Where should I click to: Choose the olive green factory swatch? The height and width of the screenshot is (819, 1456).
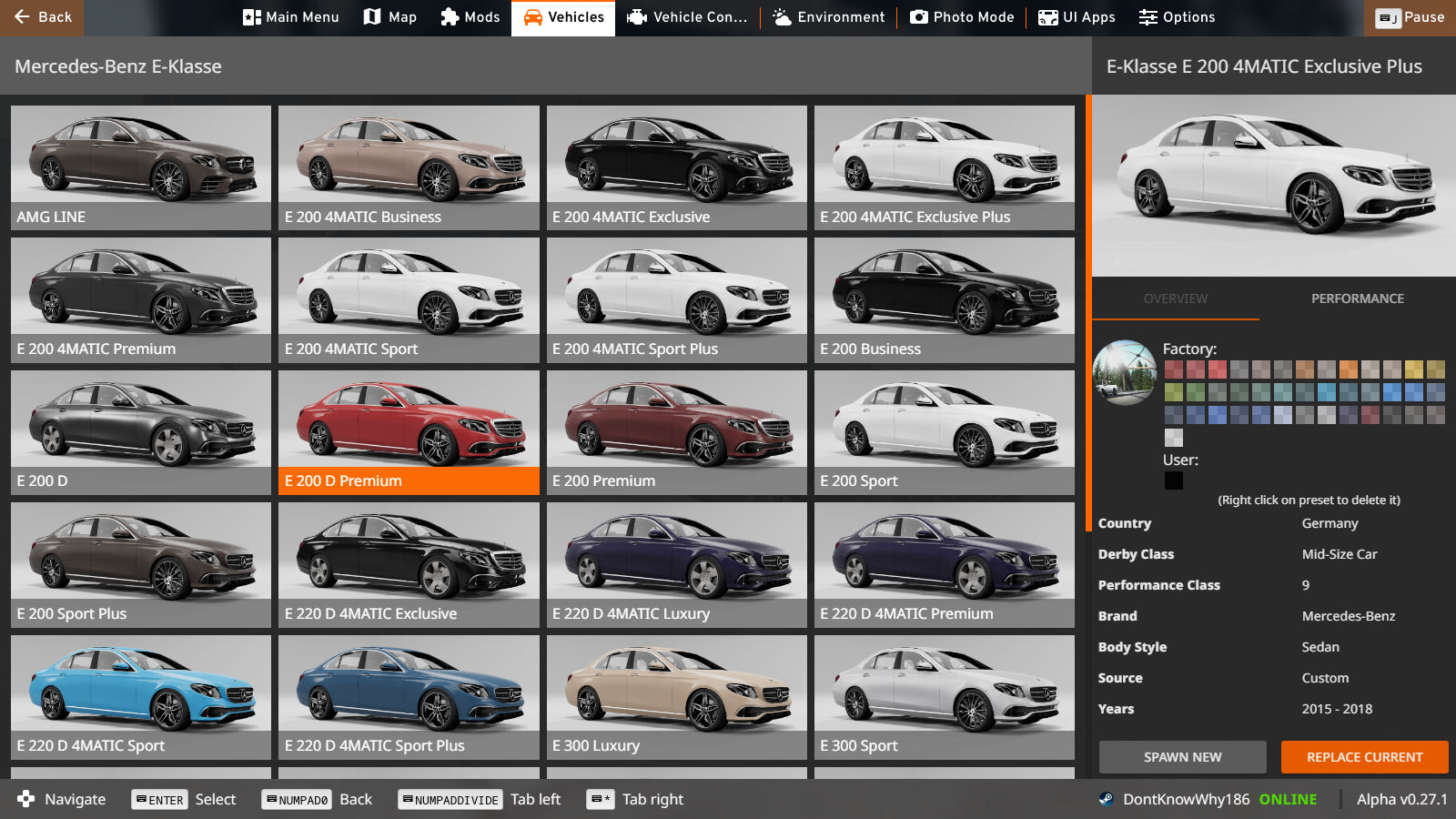point(1174,392)
